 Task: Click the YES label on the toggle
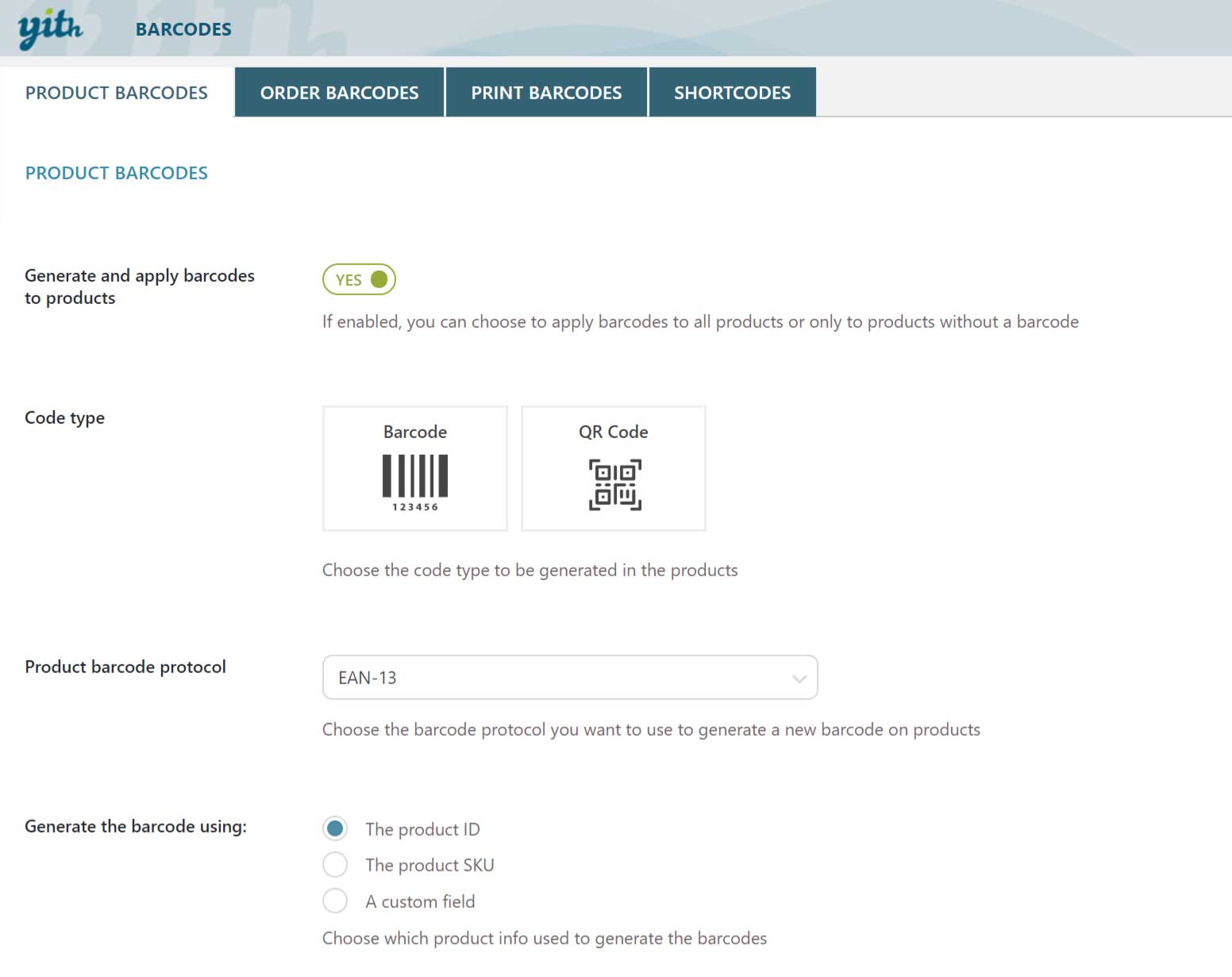pyautogui.click(x=348, y=280)
